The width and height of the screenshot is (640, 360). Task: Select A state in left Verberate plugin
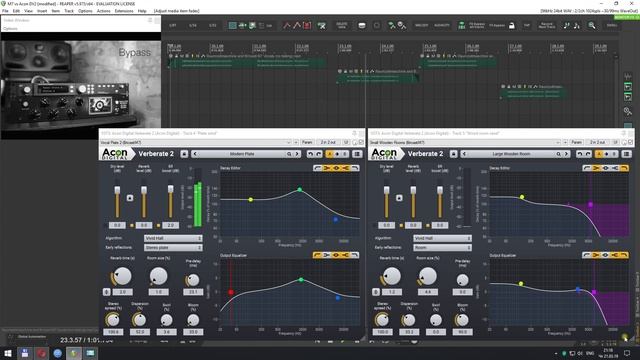coord(329,154)
